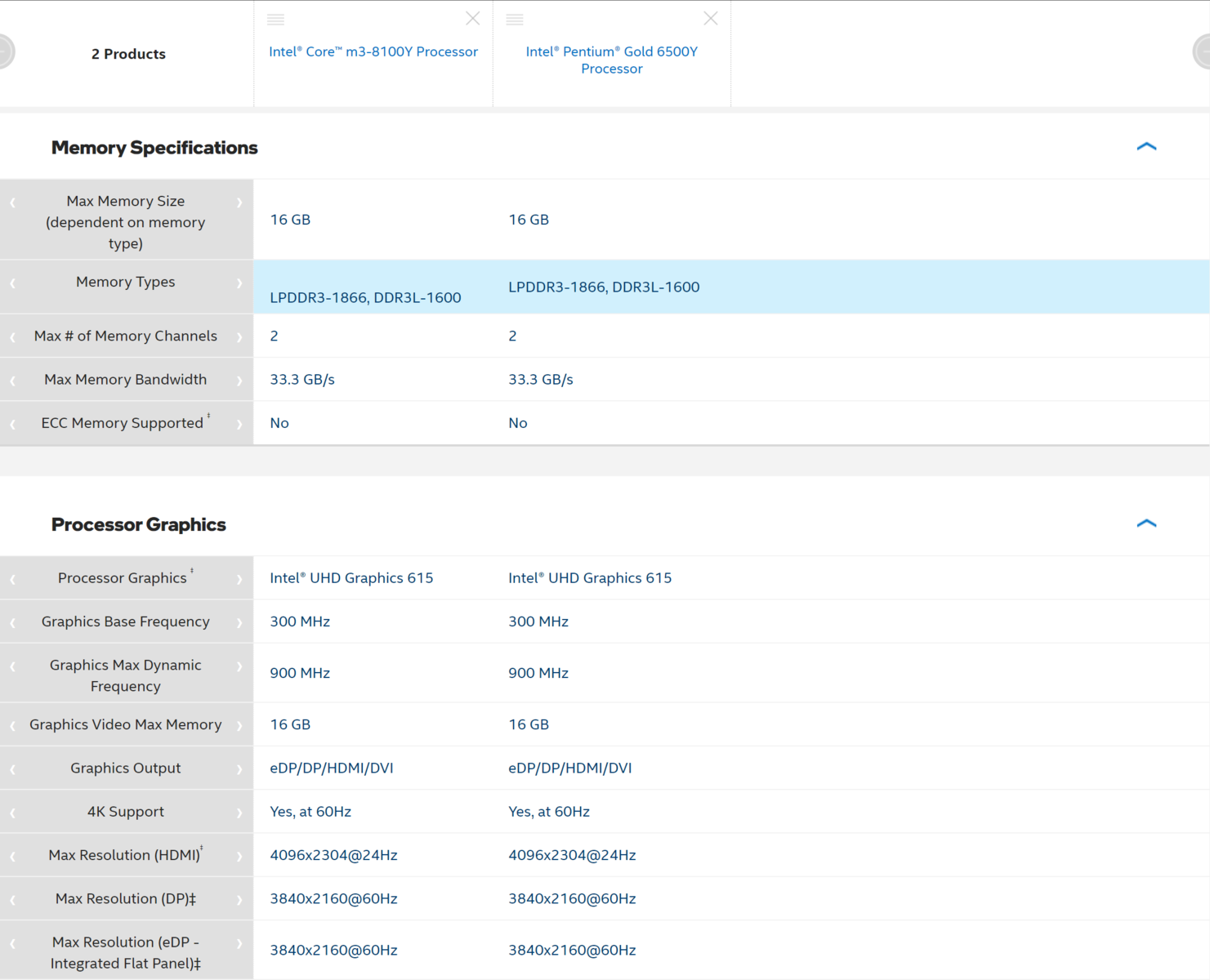The width and height of the screenshot is (1210, 980).
Task: Collapse the Memory Specifications section
Action: point(1146,147)
